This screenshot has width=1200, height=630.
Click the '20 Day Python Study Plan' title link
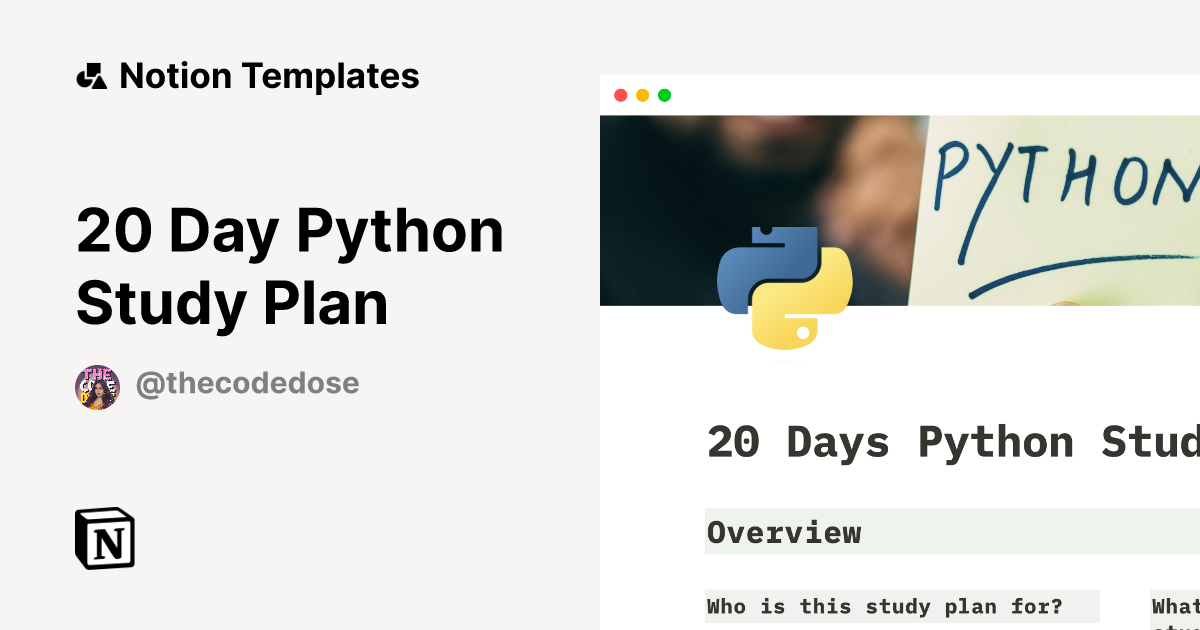click(290, 264)
